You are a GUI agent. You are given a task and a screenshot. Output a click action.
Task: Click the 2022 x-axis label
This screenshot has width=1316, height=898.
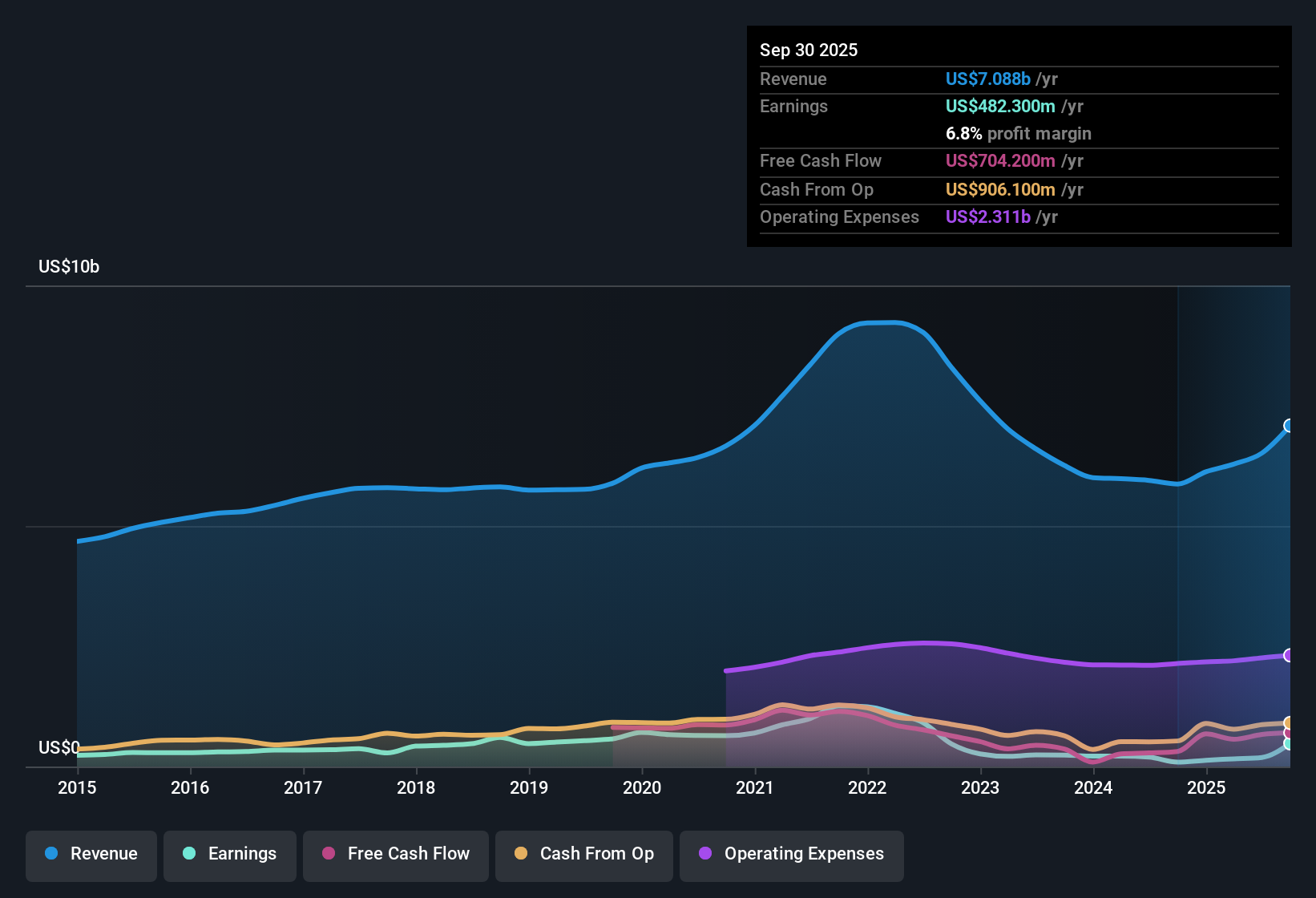pos(867,788)
